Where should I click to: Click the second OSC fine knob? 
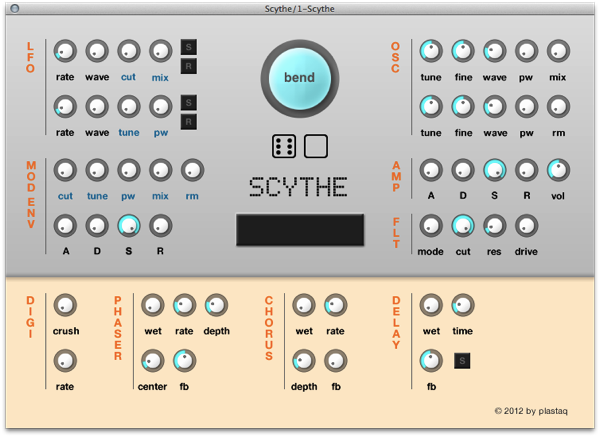tap(463, 107)
